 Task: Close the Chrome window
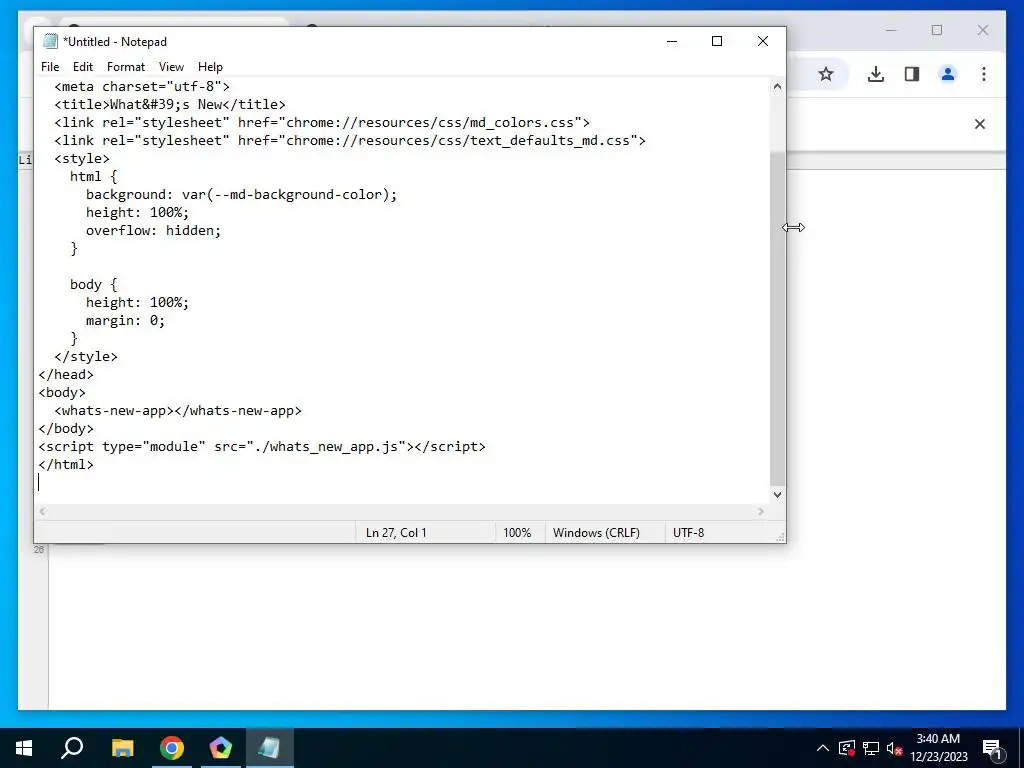[983, 30]
